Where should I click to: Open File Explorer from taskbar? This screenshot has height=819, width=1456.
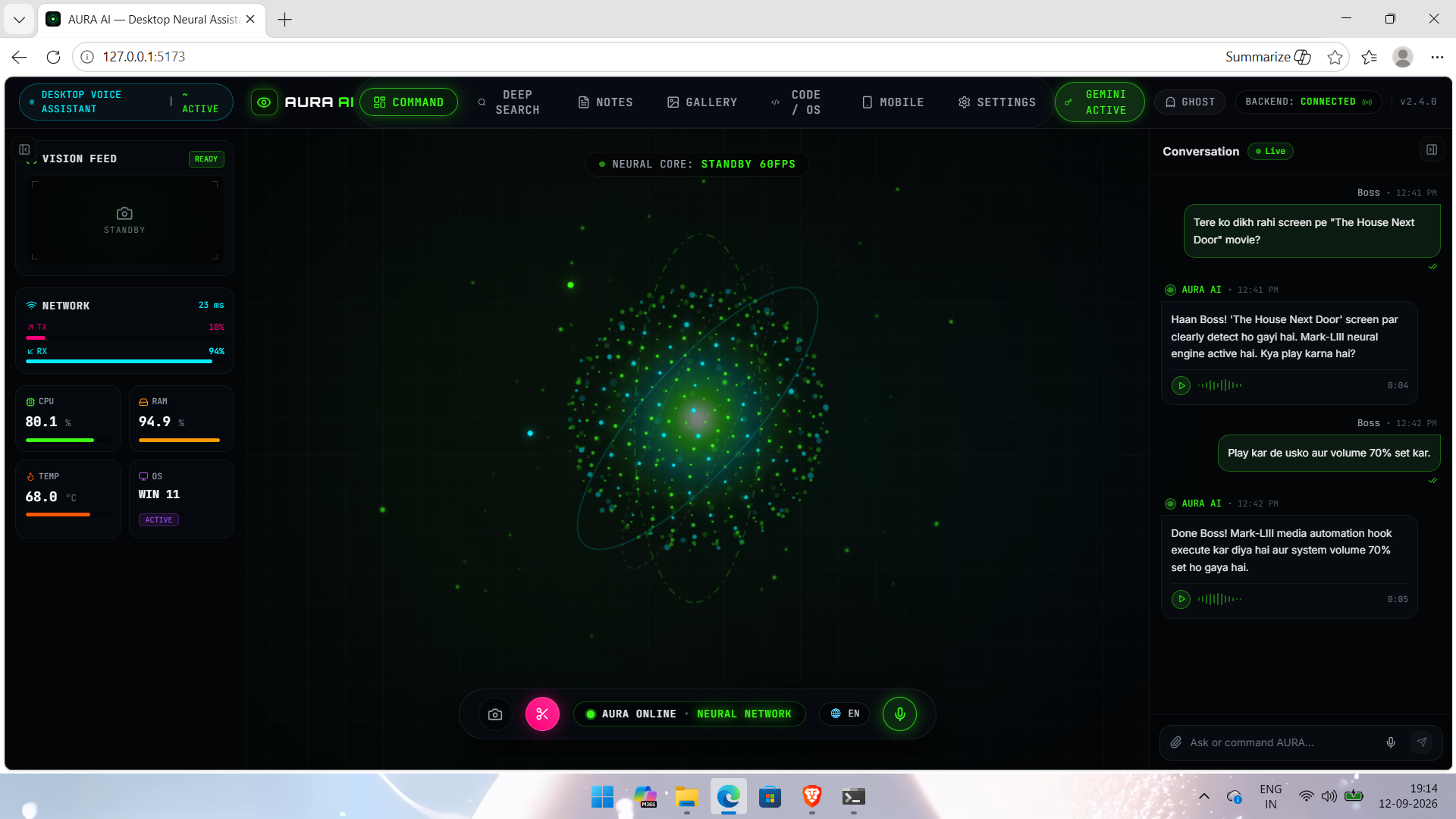(x=687, y=797)
